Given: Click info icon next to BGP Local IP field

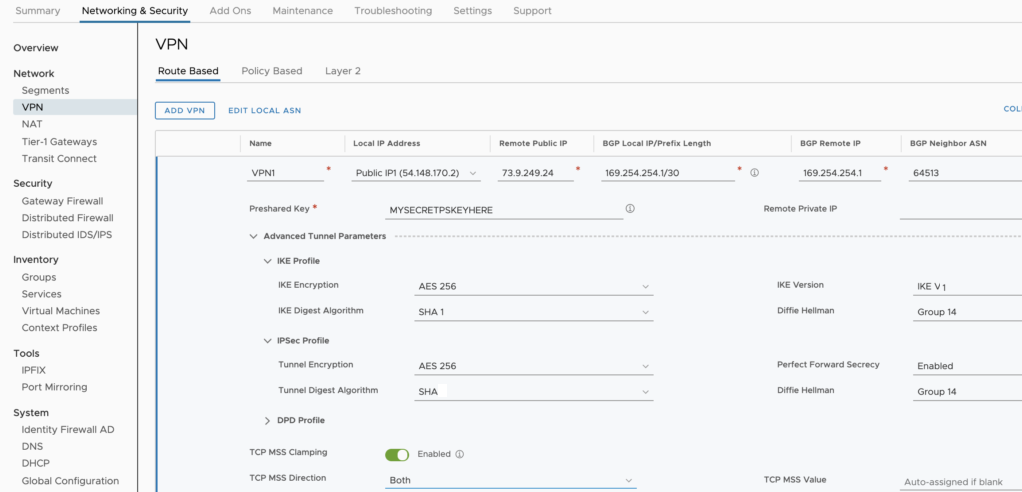Looking at the screenshot, I should click(754, 172).
